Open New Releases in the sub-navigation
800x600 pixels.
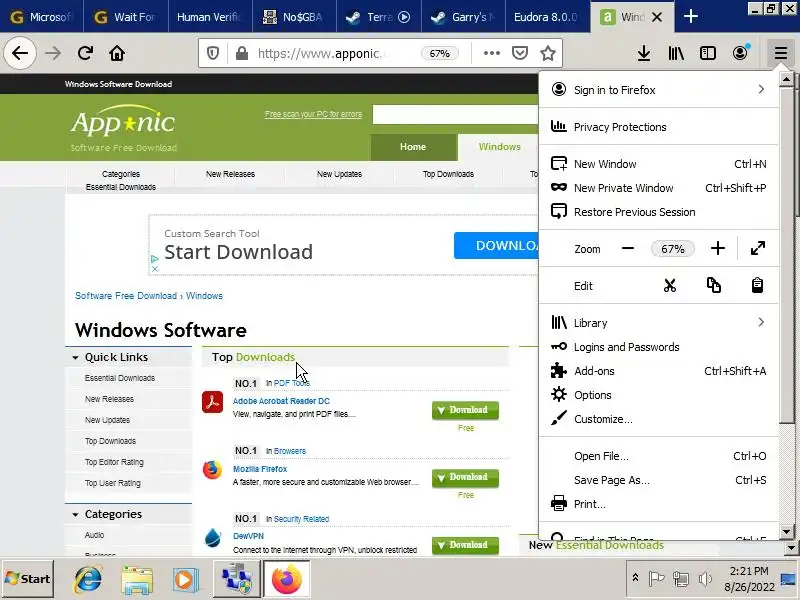click(230, 174)
